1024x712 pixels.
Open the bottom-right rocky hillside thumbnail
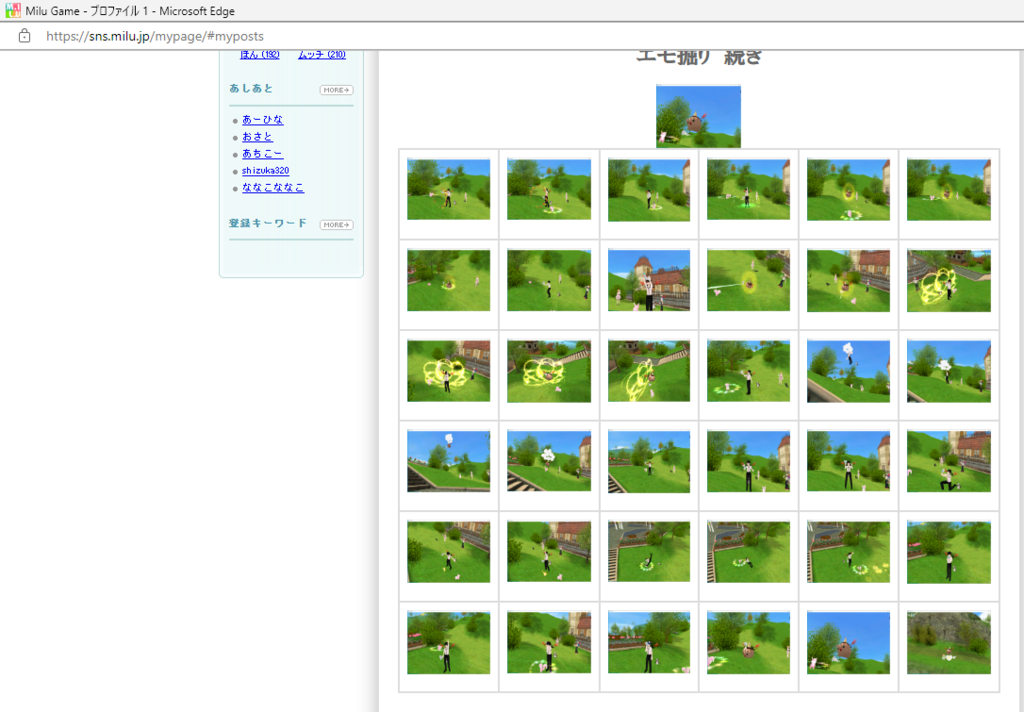948,643
